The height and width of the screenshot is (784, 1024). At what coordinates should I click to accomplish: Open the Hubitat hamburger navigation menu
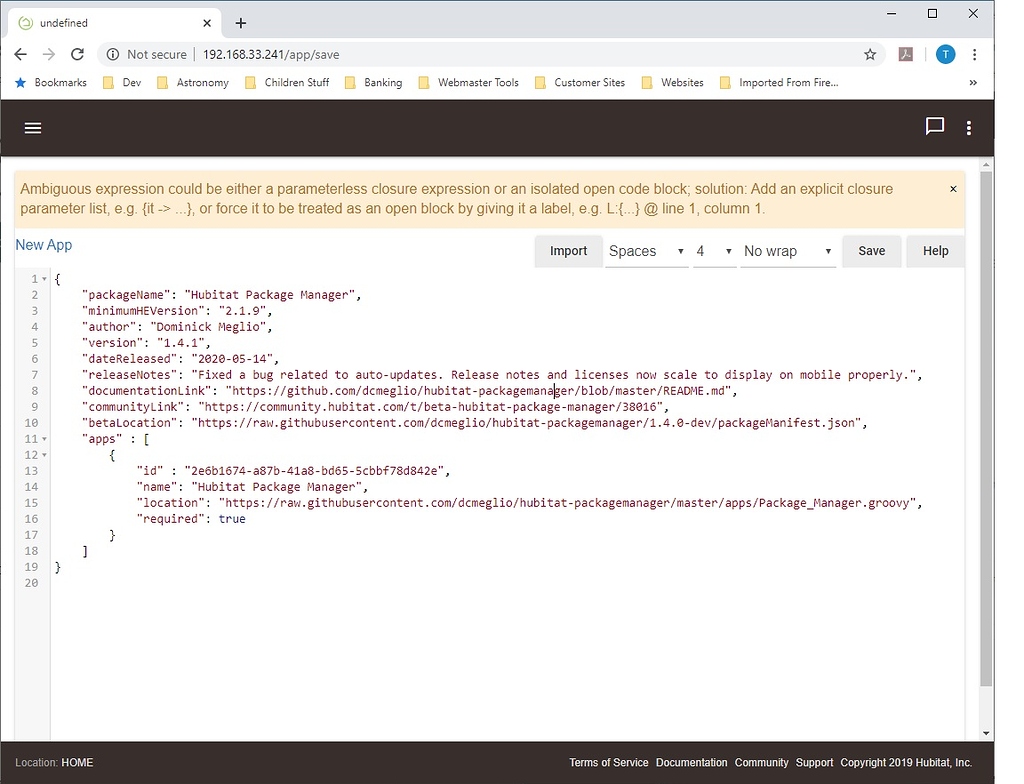[x=32, y=127]
